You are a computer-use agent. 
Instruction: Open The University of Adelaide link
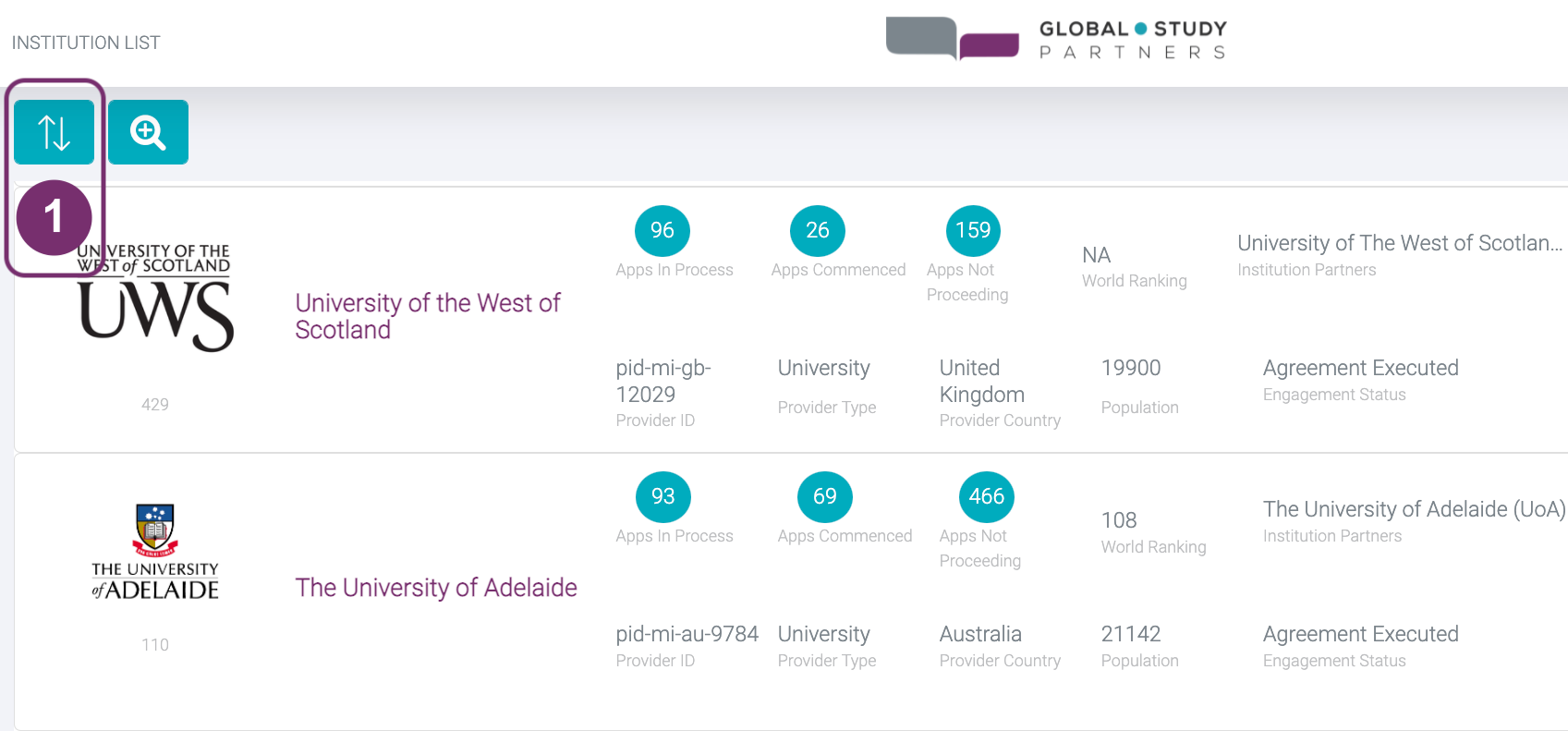coord(435,588)
